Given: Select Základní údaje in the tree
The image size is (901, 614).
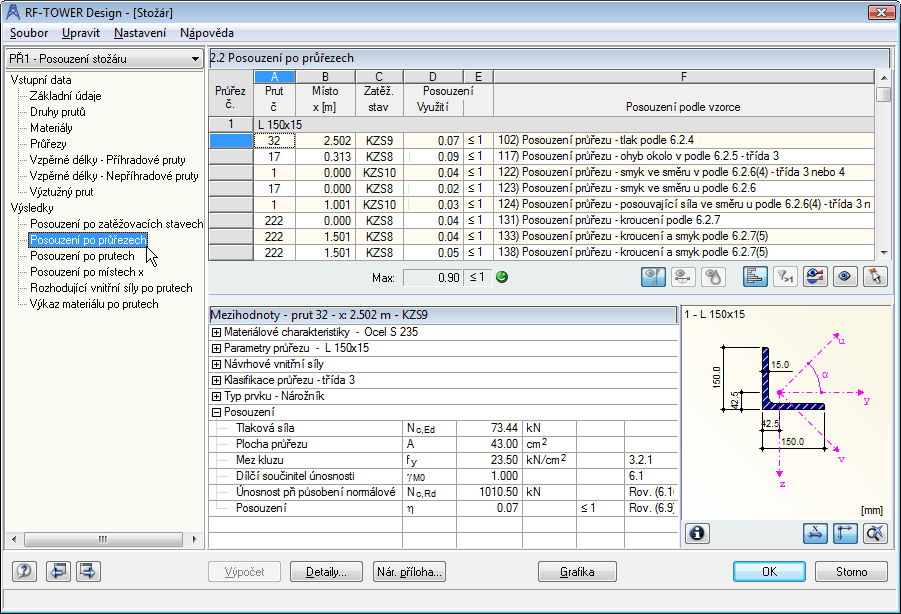Looking at the screenshot, I should (x=66, y=96).
